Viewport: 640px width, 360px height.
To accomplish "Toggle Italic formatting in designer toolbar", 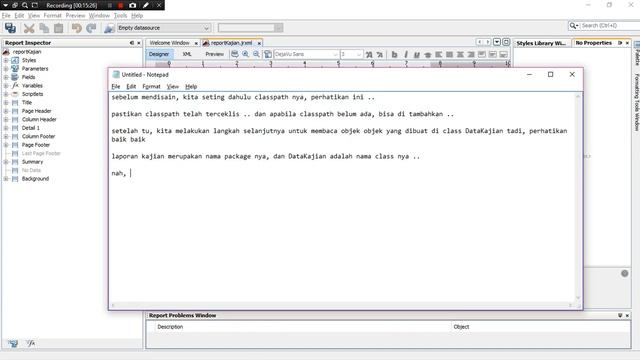I will [406, 54].
